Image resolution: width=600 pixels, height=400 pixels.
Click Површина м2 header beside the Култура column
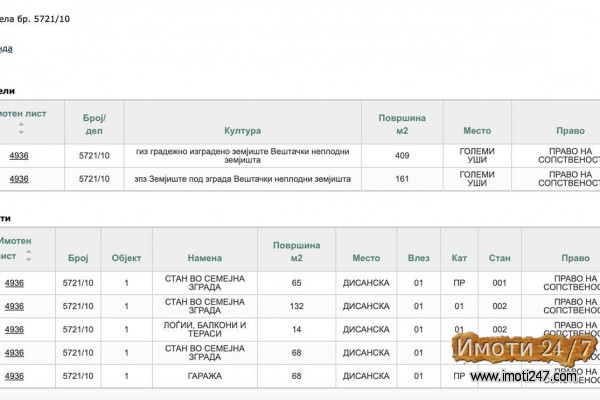[x=402, y=124]
